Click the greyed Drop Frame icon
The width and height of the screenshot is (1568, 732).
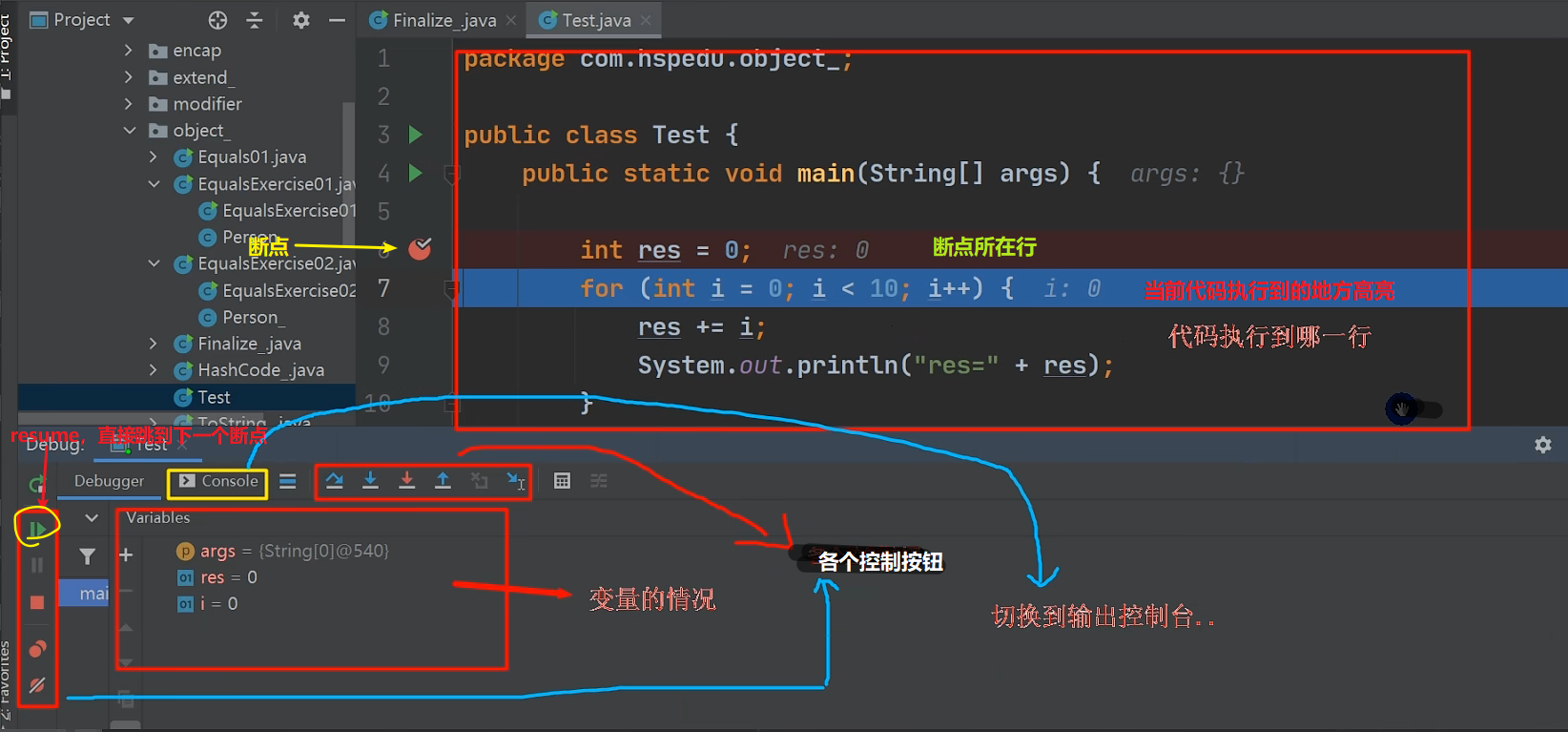[479, 480]
